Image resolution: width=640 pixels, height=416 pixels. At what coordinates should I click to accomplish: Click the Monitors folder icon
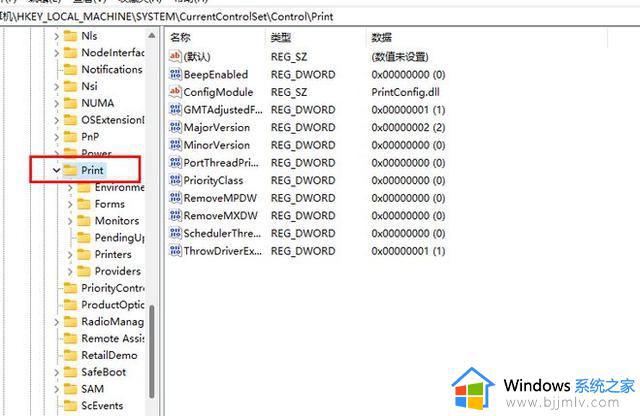click(x=84, y=220)
